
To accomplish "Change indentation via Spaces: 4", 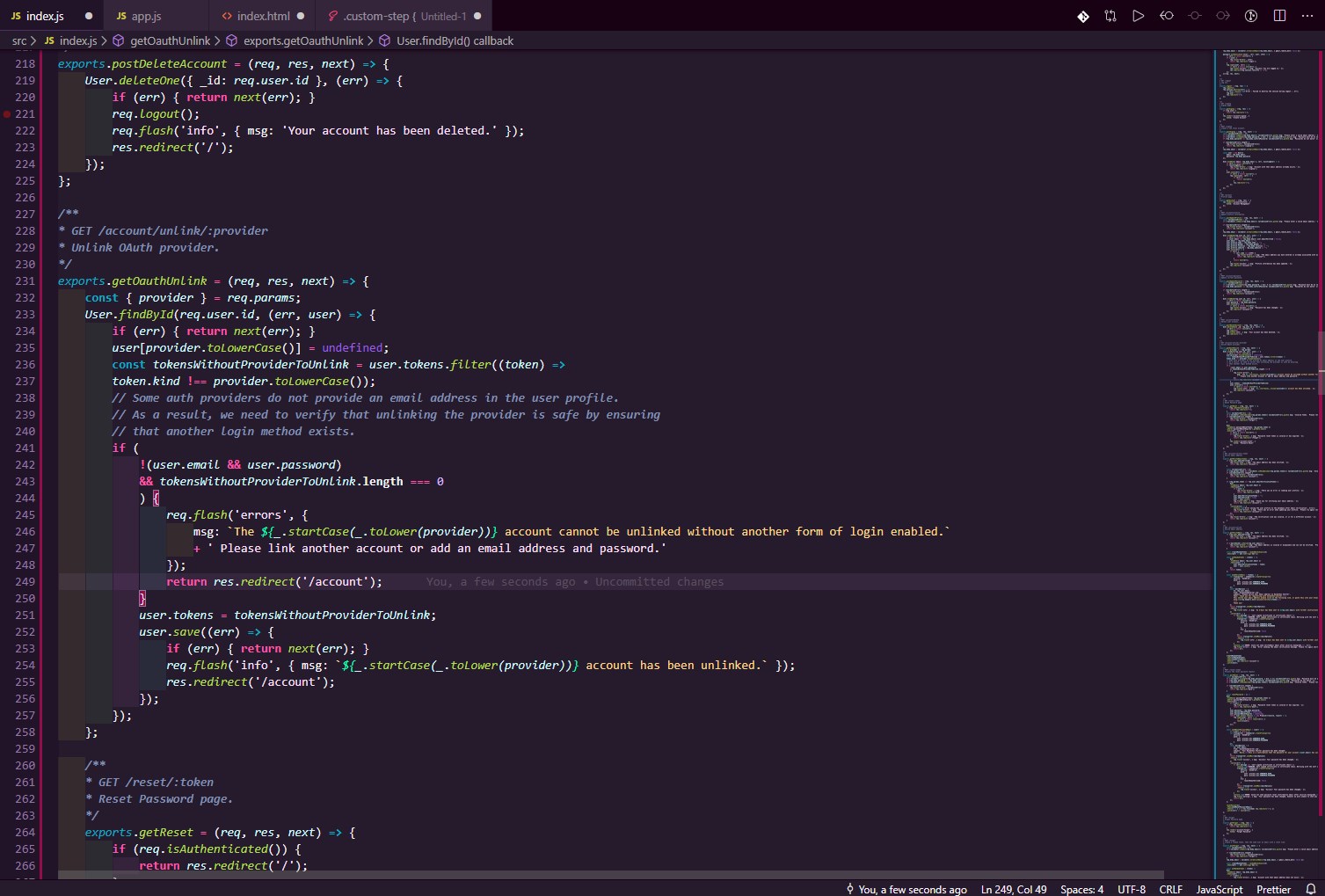I will (x=1081, y=889).
